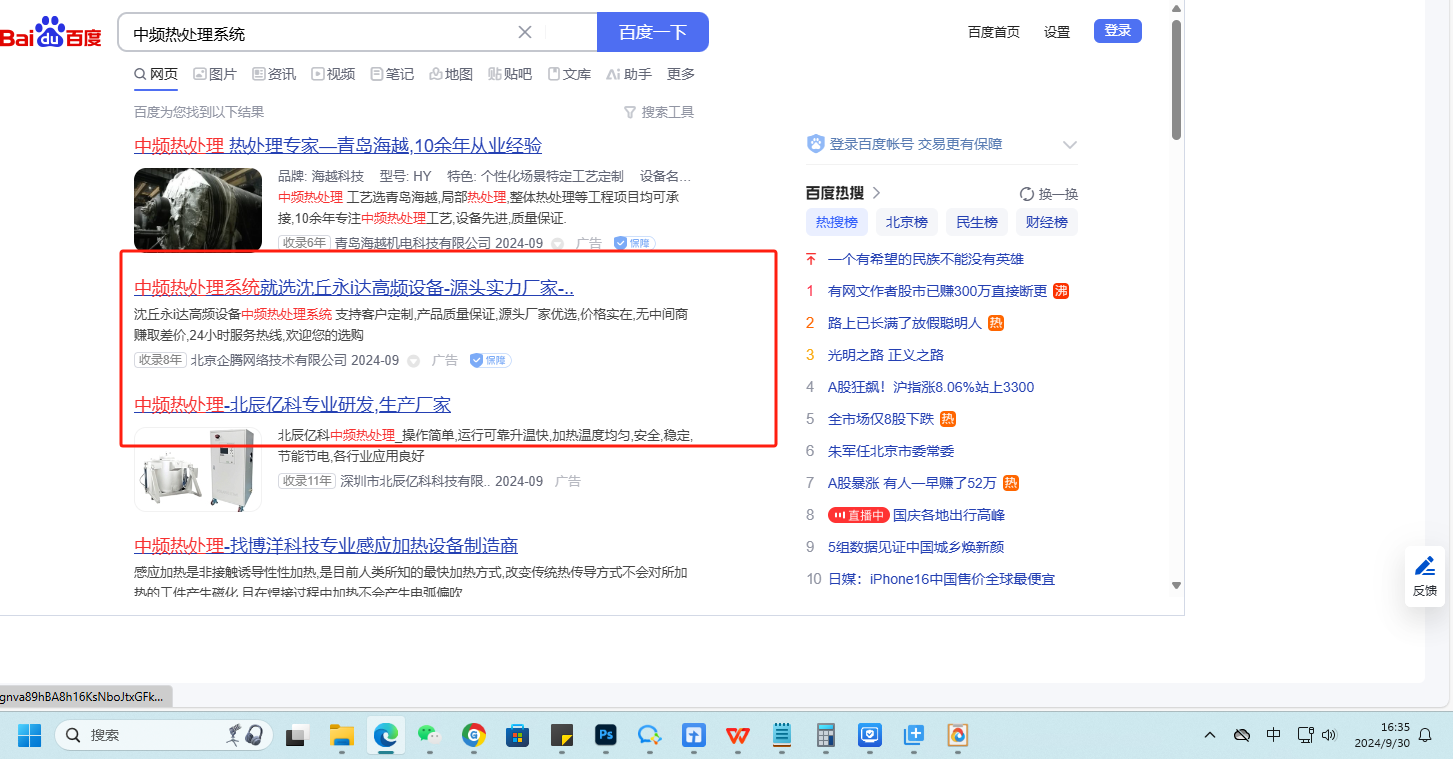
Task: Open the WPS Office taskbar icon
Action: click(738, 735)
